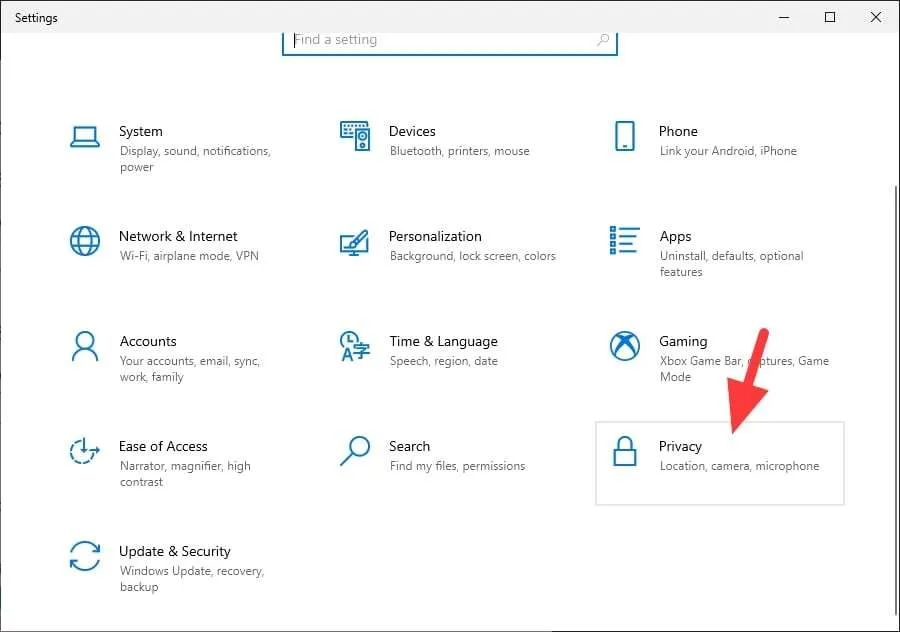Click the Update & Security refresh icon
The height and width of the screenshot is (632, 900).
click(85, 556)
